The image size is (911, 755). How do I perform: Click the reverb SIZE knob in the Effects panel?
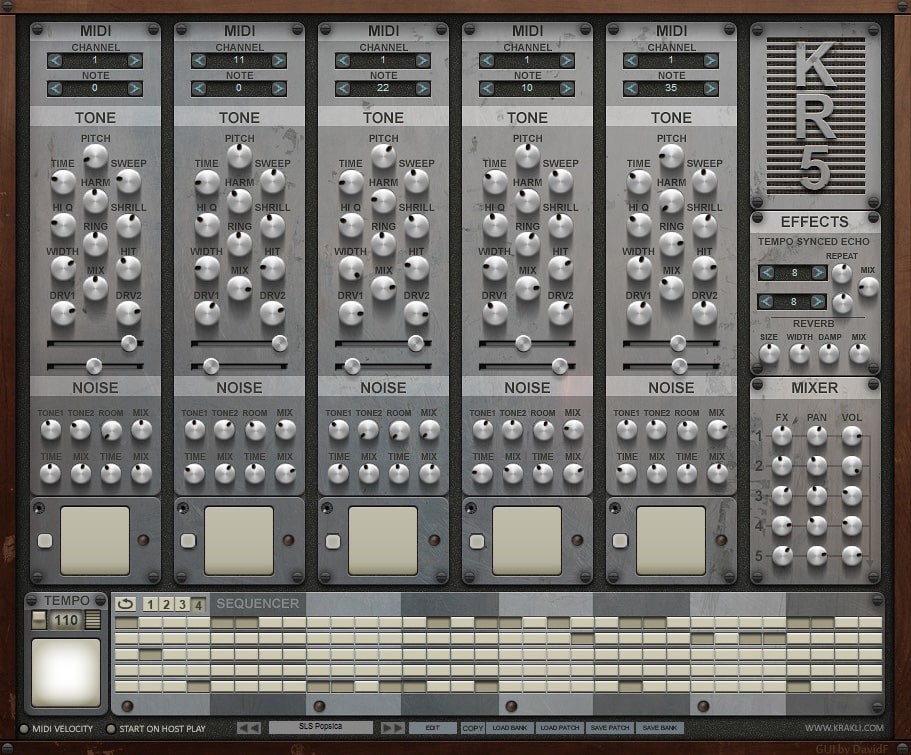click(769, 352)
